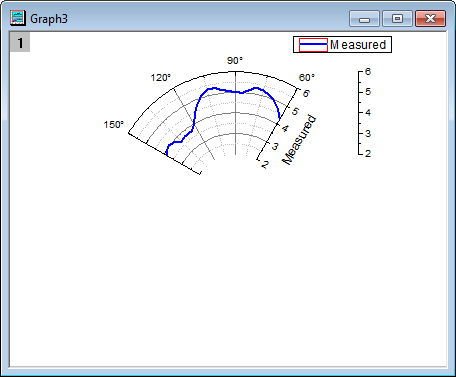Select layer 1 icon
Viewport: 456px width, 377px height.
[x=20, y=42]
